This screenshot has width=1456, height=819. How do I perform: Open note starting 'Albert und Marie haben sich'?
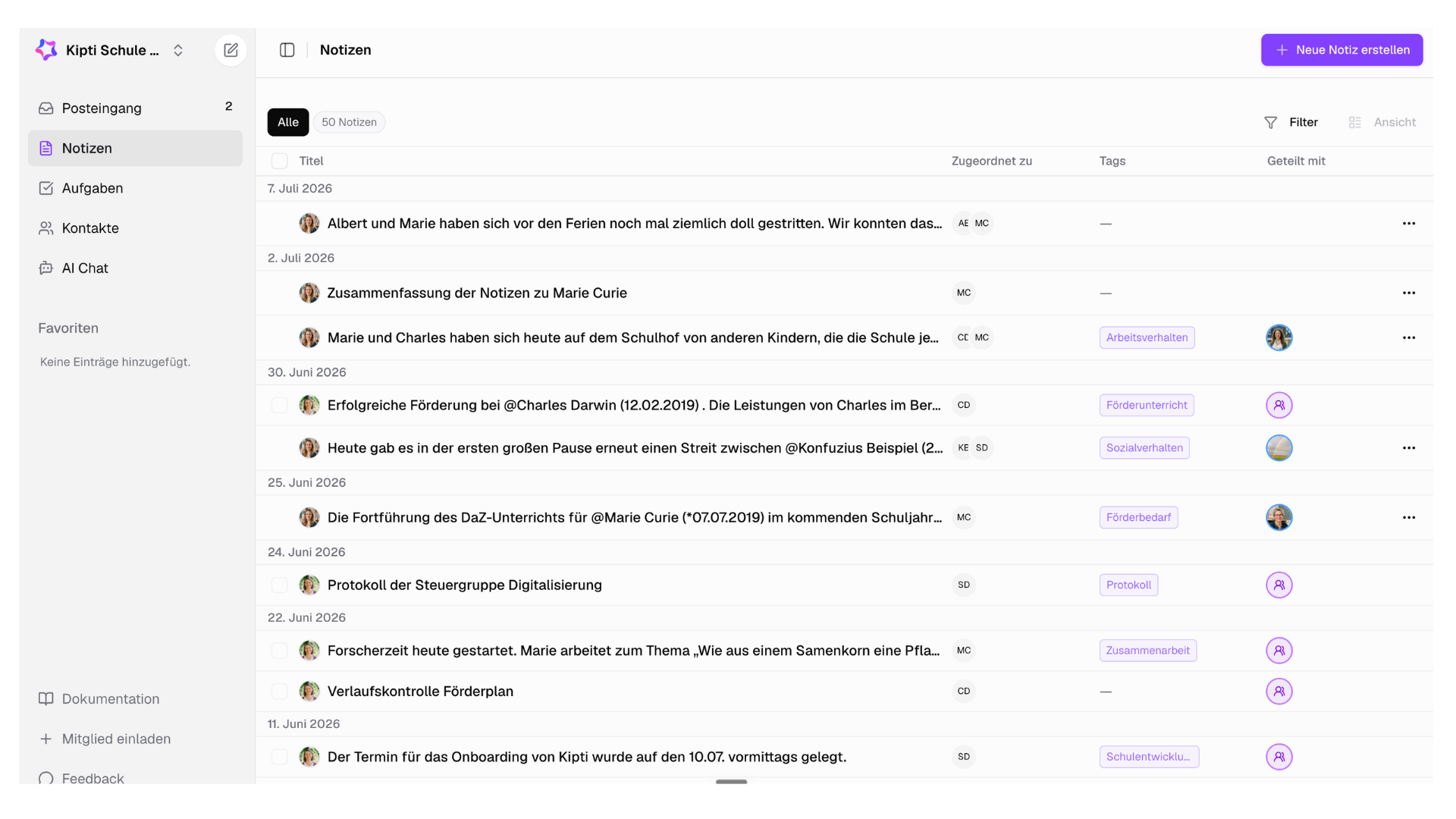pos(635,224)
